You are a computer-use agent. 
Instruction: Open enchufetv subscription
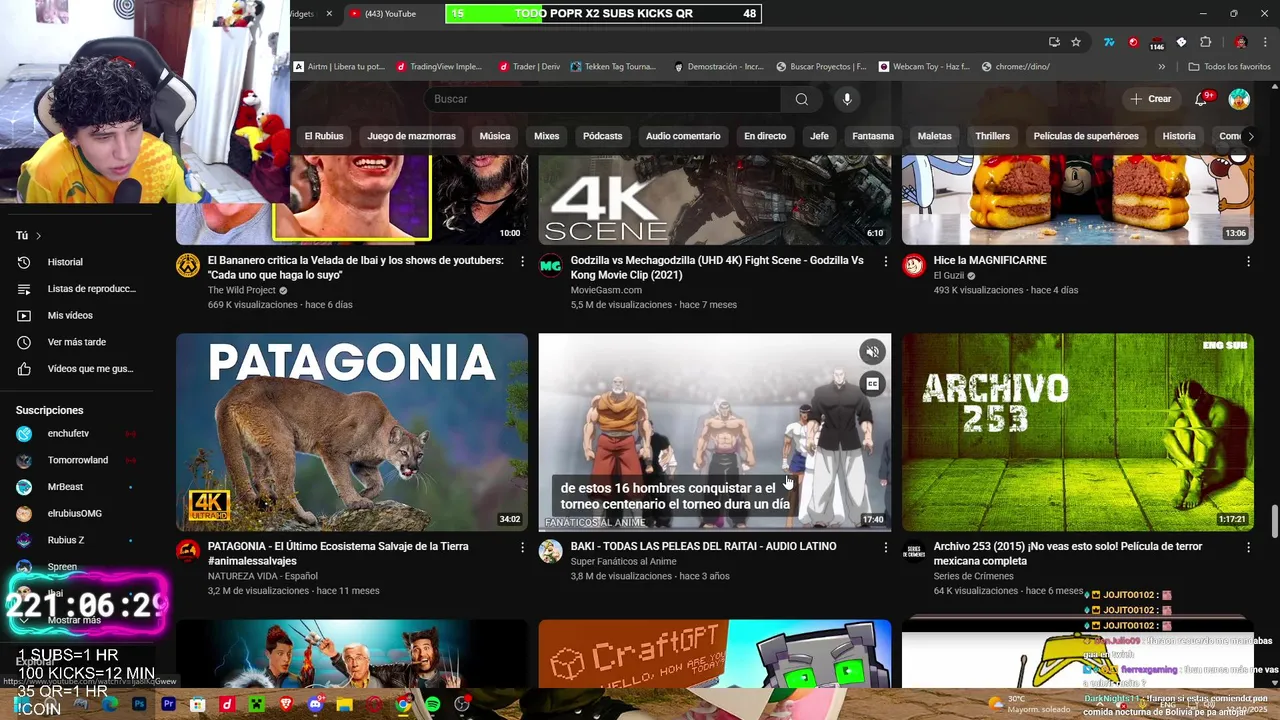pos(76,434)
